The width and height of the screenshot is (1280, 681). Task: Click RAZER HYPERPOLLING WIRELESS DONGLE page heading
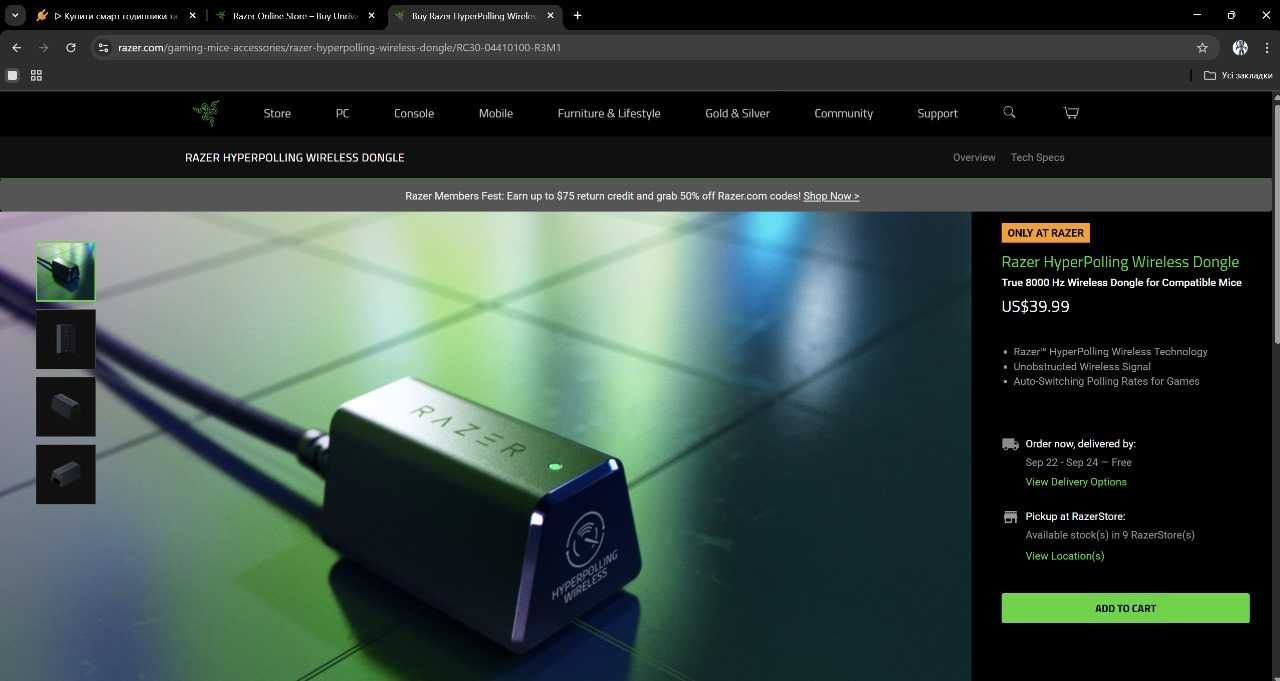click(295, 158)
